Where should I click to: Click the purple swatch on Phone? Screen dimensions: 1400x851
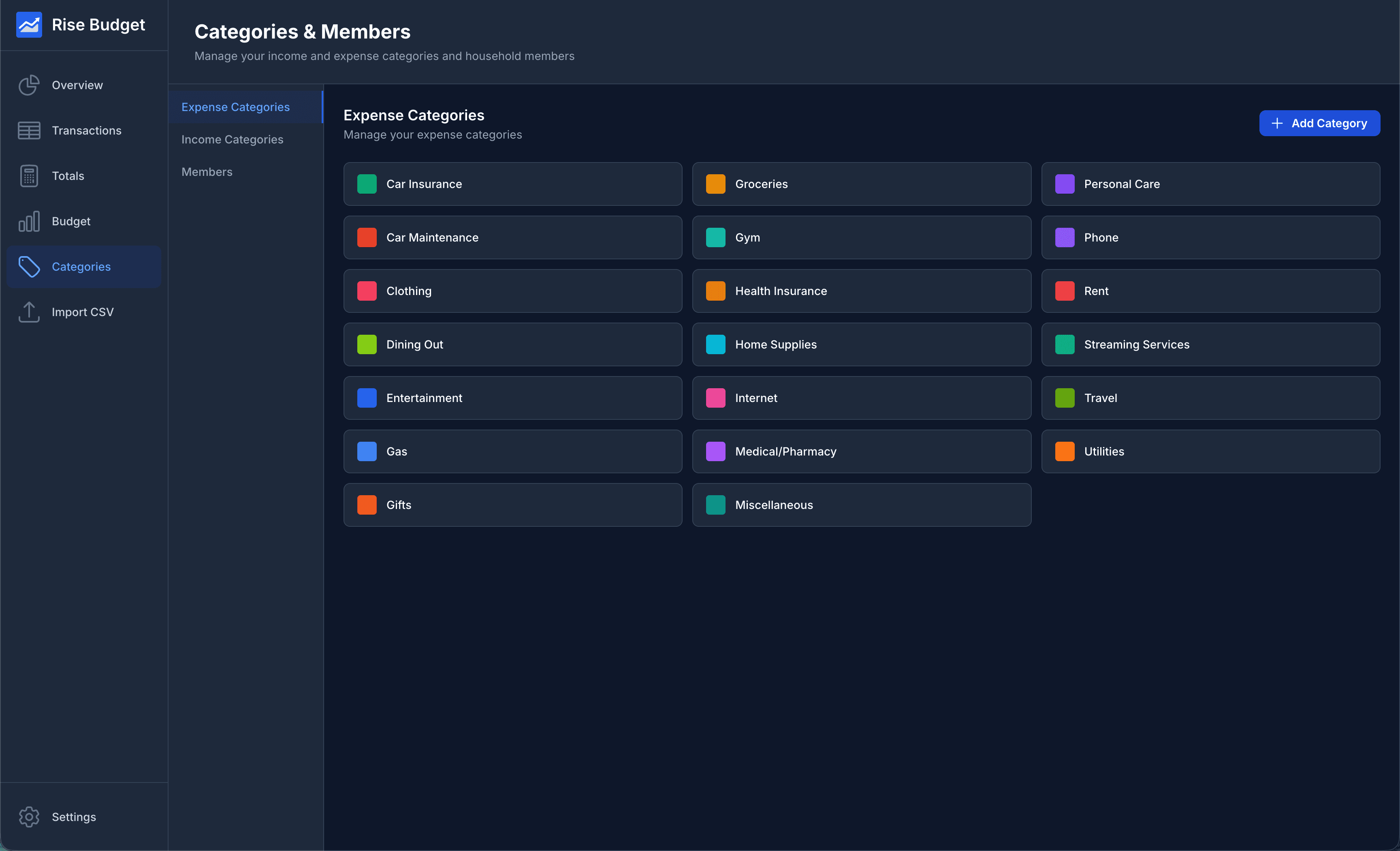pos(1064,237)
